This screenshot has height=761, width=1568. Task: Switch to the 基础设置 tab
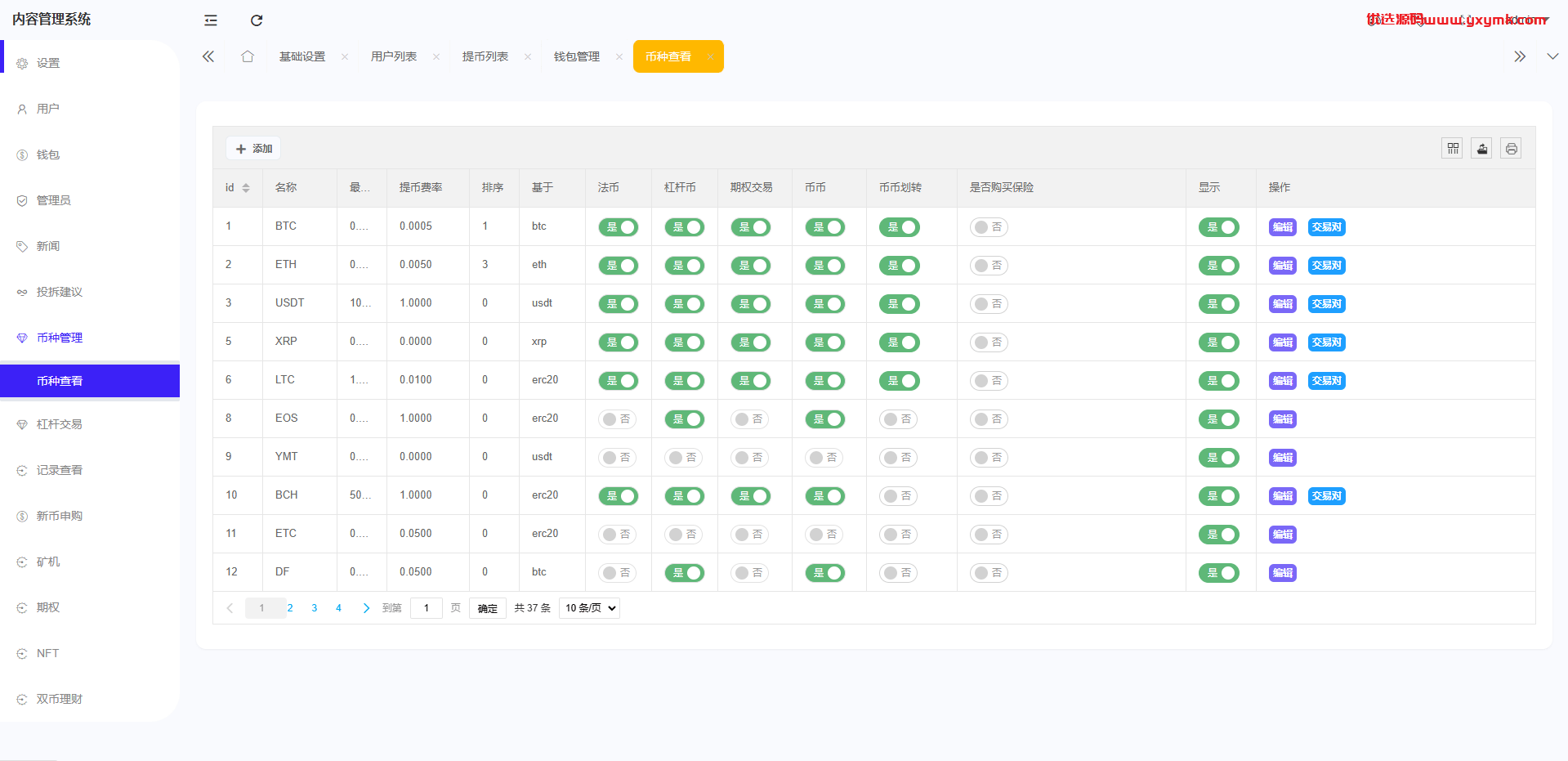pos(302,56)
